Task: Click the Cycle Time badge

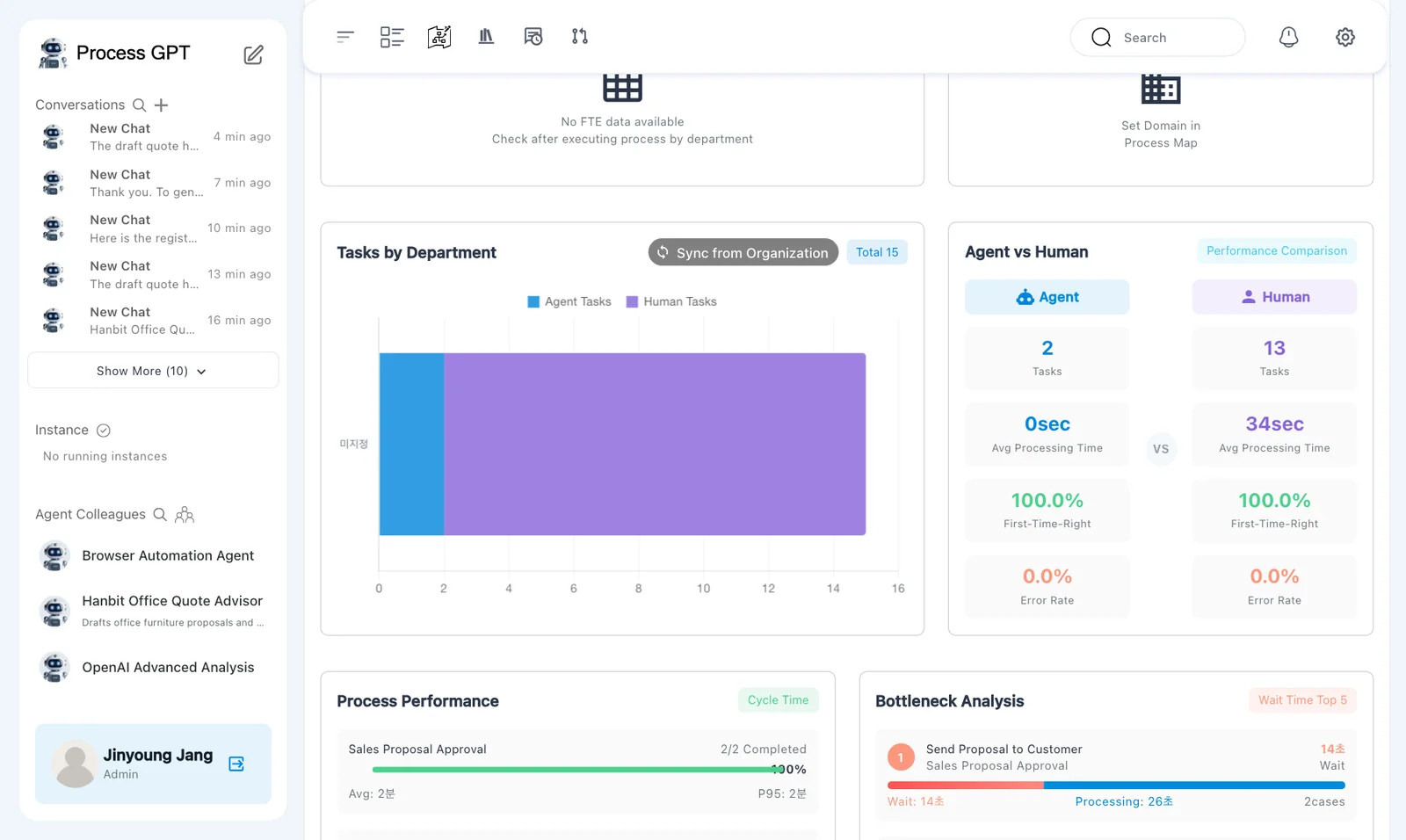Action: (x=779, y=700)
